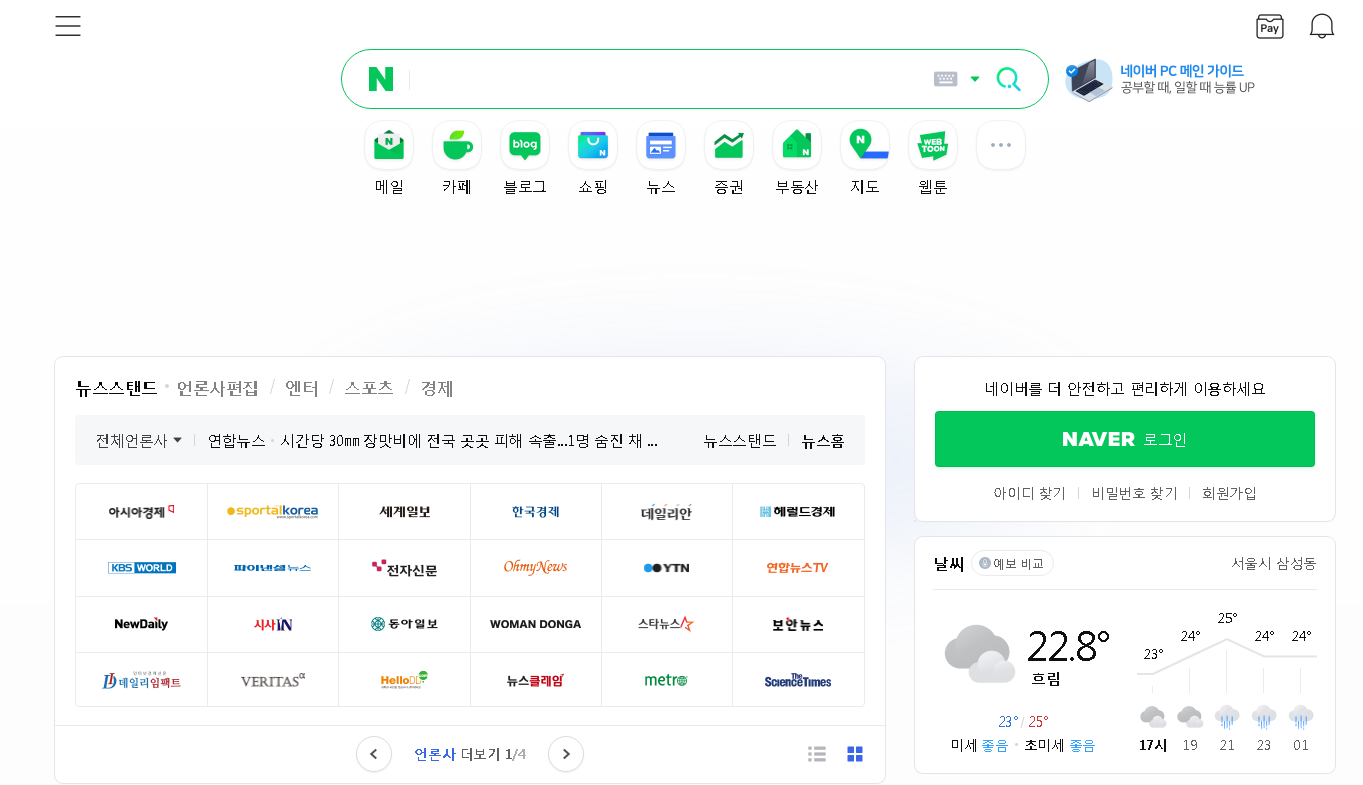Open the virtual keyboard icon
This screenshot has height=785, width=1363.
click(945, 79)
